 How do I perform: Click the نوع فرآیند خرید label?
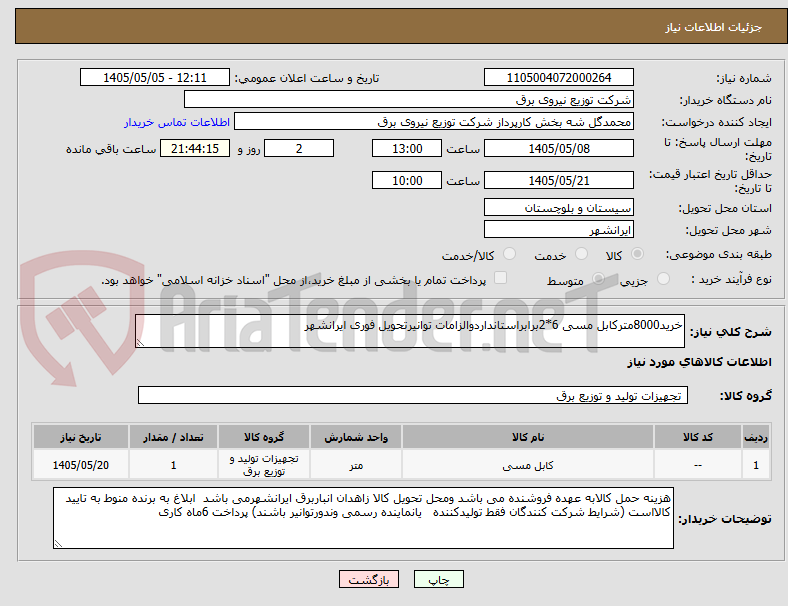click(x=732, y=279)
